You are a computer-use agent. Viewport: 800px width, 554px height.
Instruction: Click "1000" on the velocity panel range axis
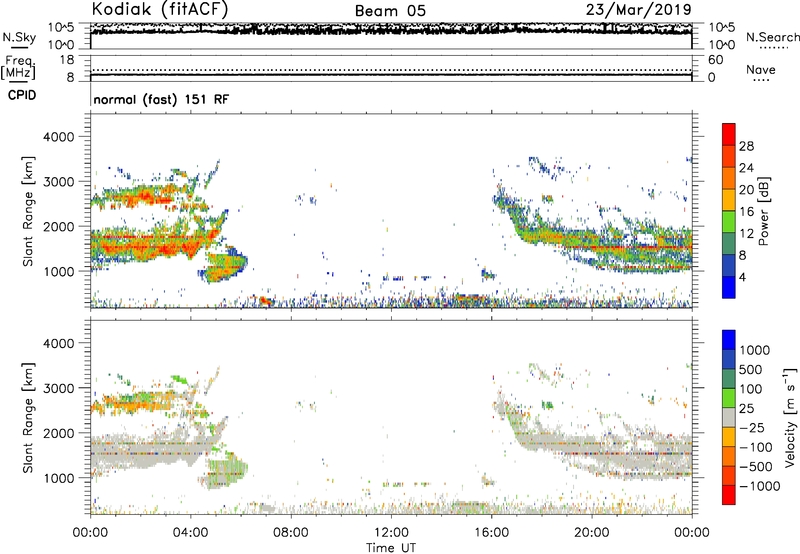tap(59, 478)
